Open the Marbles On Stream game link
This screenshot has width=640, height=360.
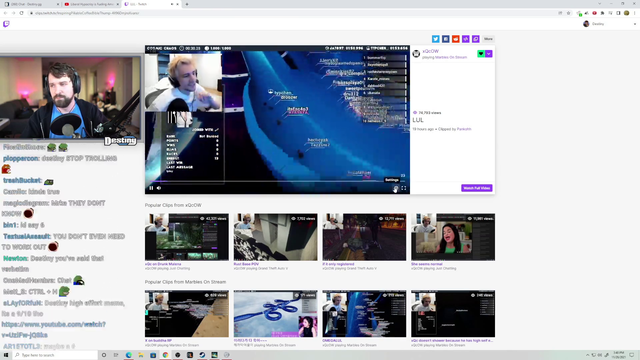coord(451,57)
